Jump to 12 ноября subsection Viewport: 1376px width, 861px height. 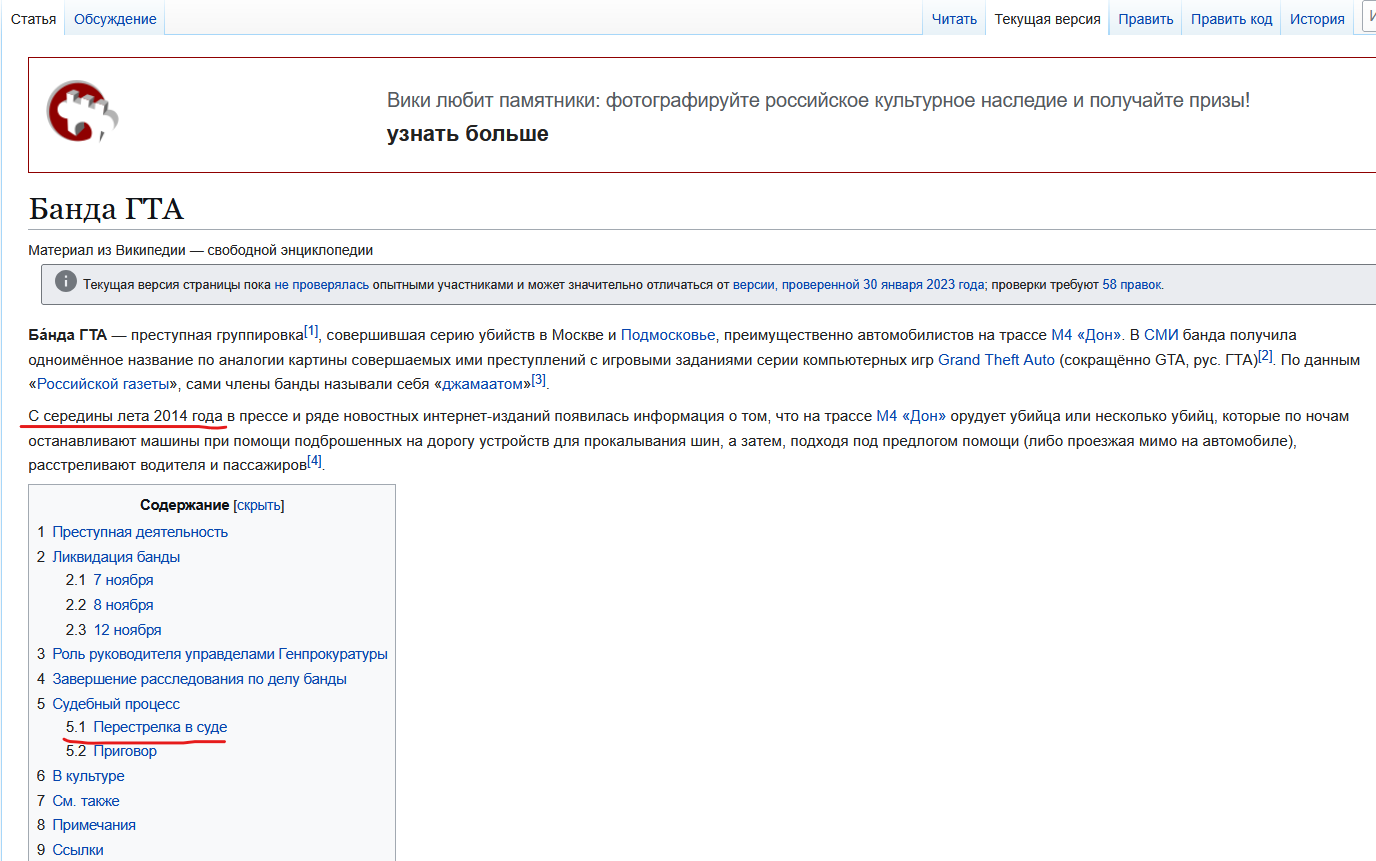click(x=127, y=631)
